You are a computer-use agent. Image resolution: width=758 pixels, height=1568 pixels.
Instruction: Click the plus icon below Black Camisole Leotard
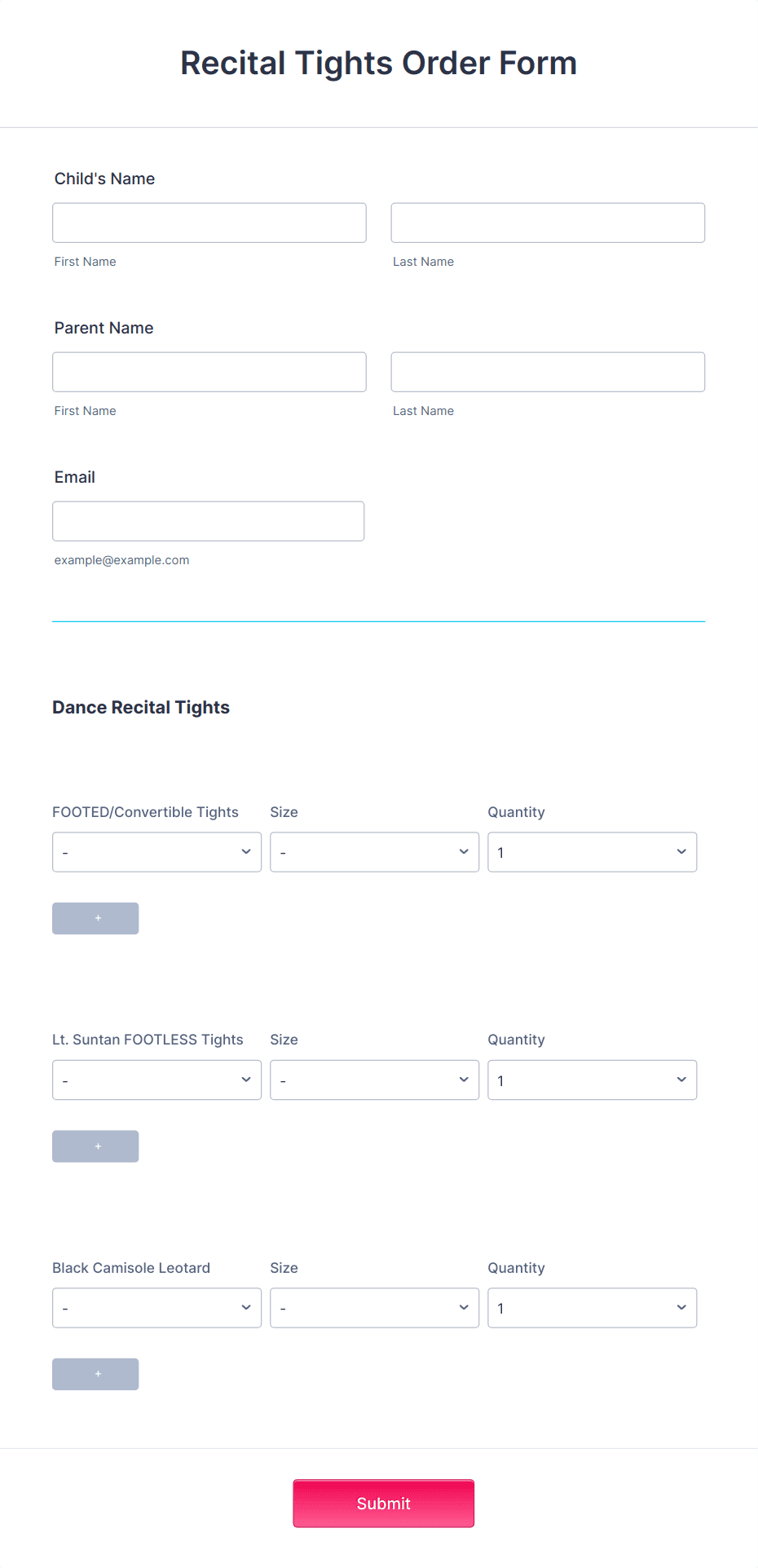(95, 1374)
